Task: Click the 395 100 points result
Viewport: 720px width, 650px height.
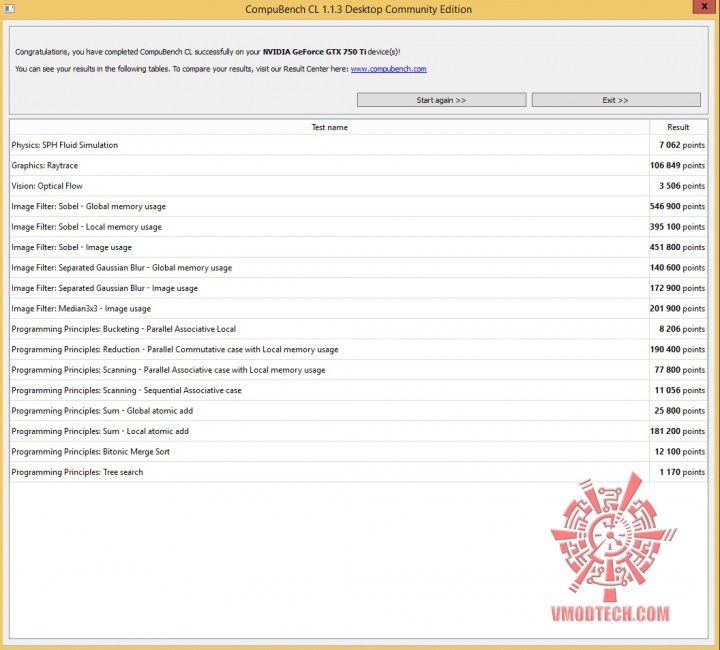Action: pos(677,227)
